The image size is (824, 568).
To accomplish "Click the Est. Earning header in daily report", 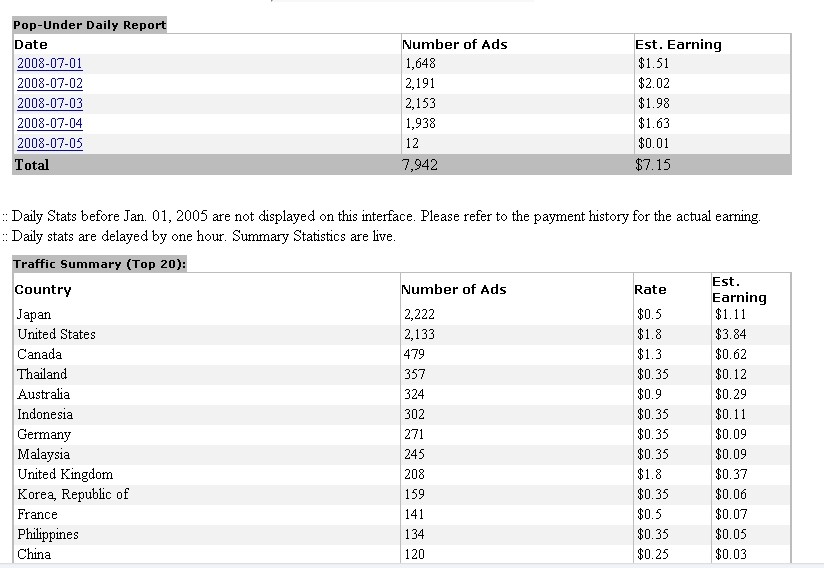I will tap(678, 44).
